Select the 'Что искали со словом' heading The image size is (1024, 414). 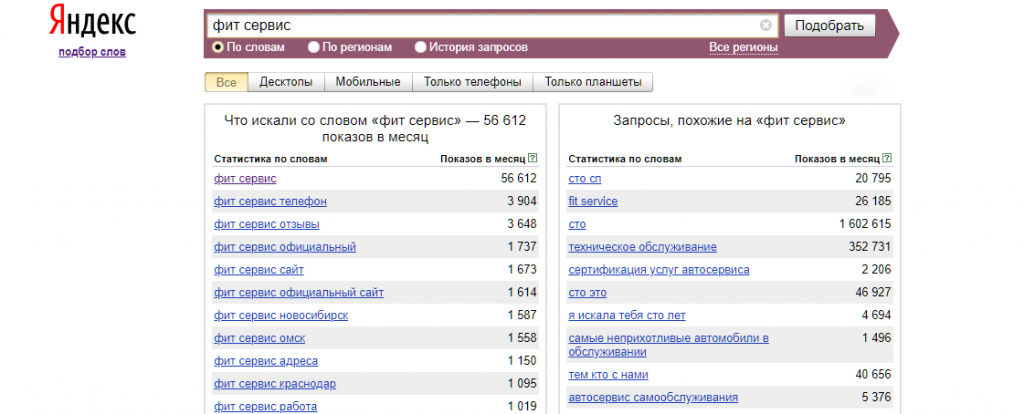coord(375,129)
